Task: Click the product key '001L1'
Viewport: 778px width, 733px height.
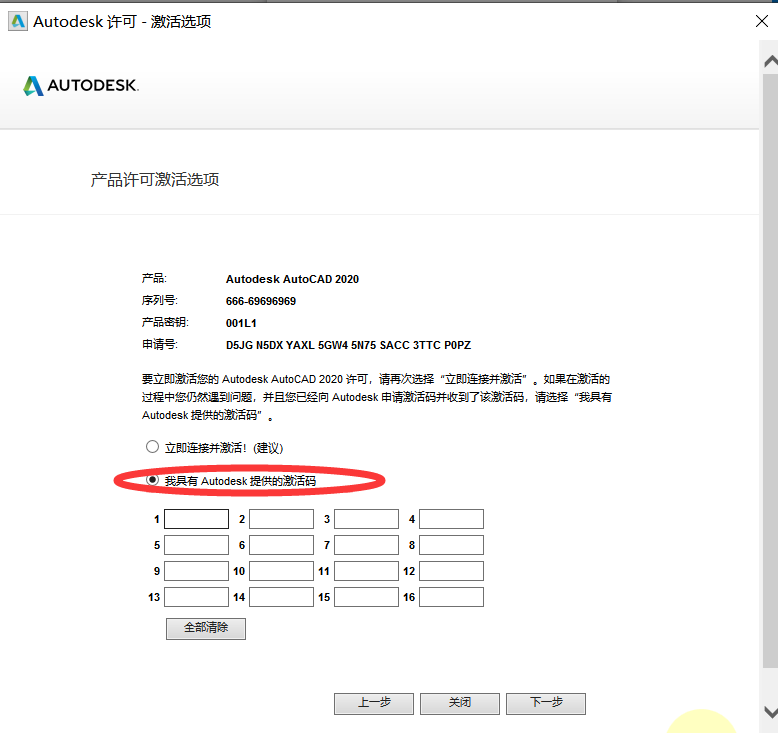Action: [x=241, y=323]
